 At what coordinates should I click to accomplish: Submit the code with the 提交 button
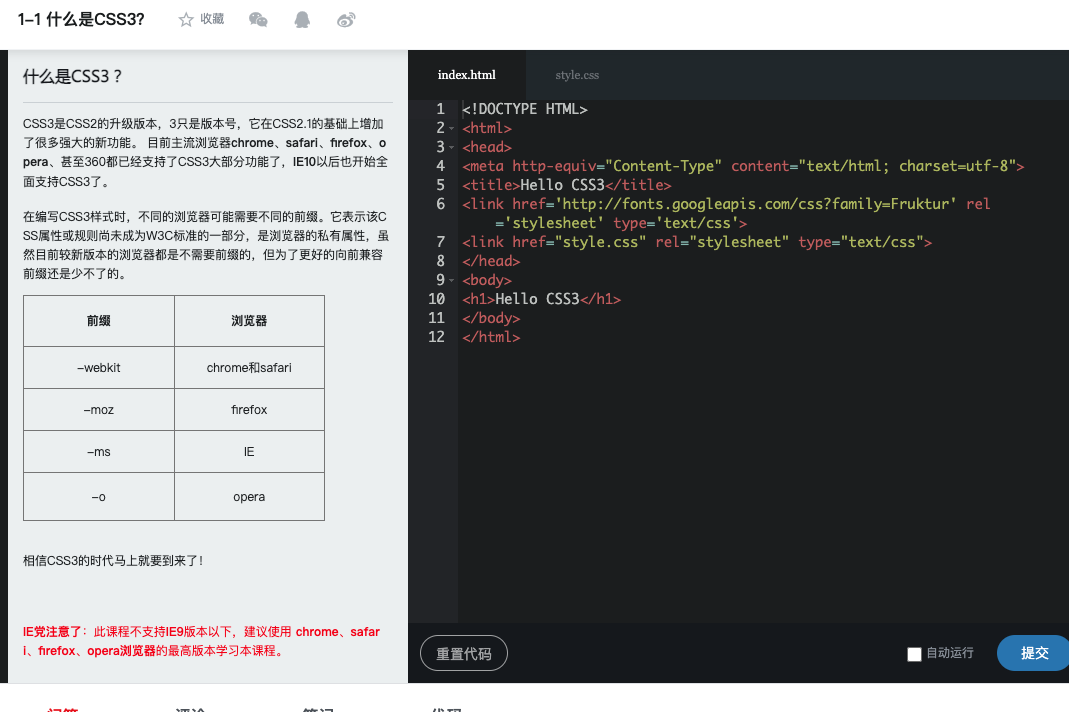tap(1033, 652)
